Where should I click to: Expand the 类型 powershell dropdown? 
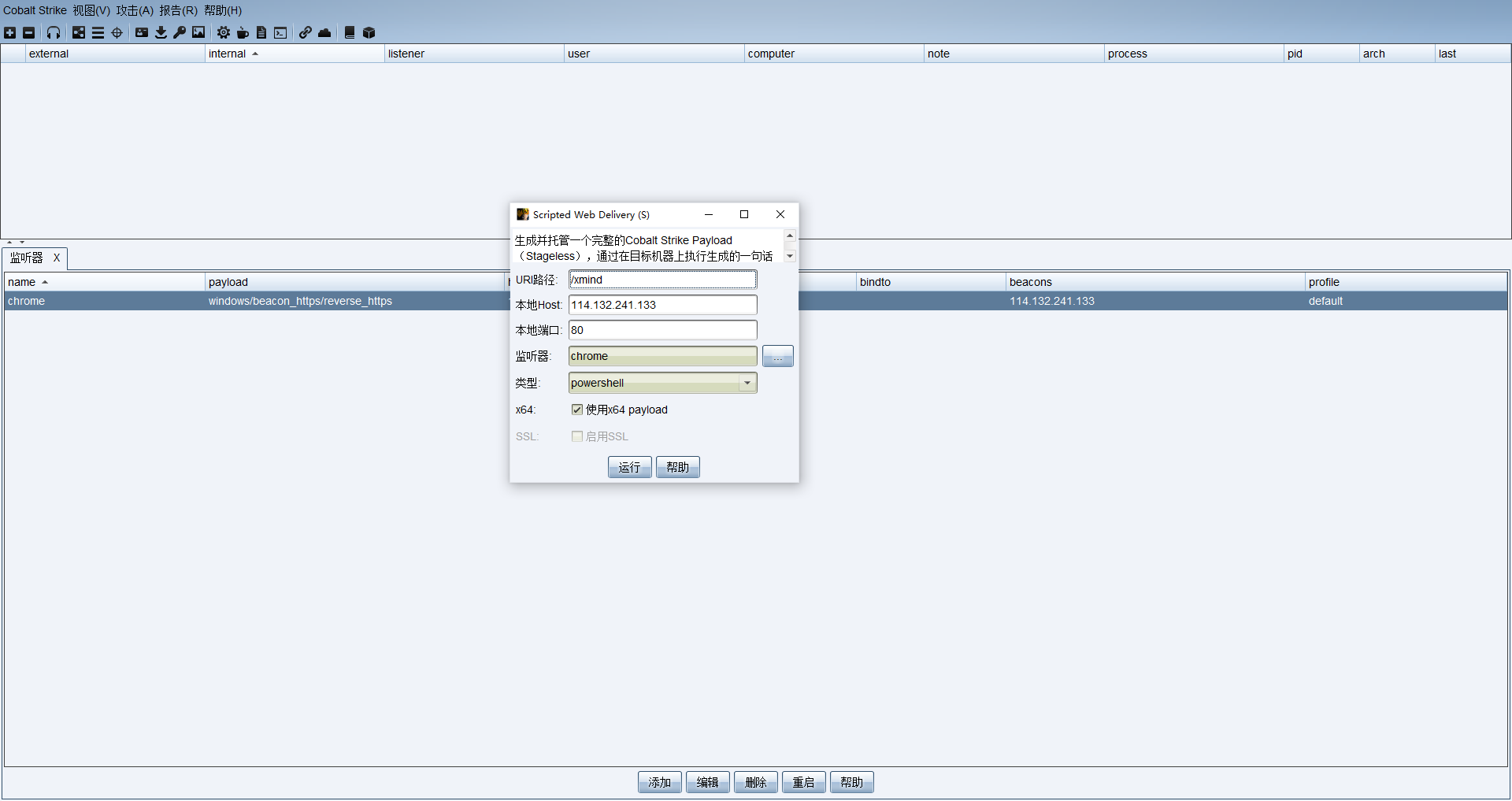[x=747, y=383]
